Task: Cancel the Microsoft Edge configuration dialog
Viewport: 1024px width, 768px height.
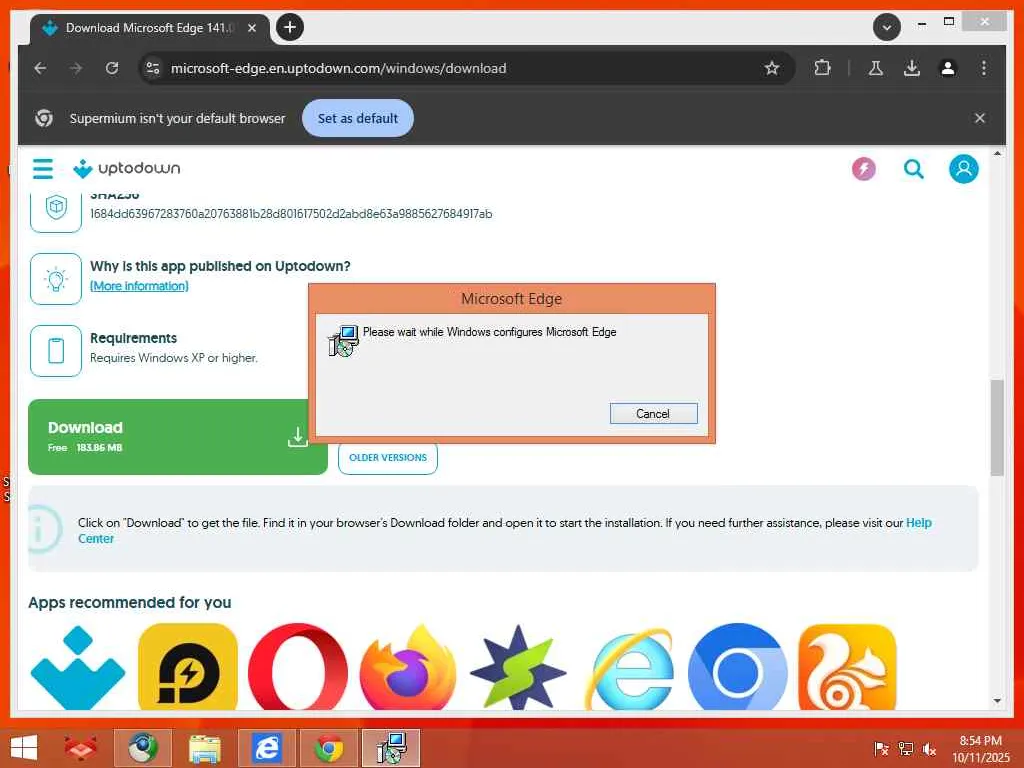Action: pyautogui.click(x=653, y=413)
